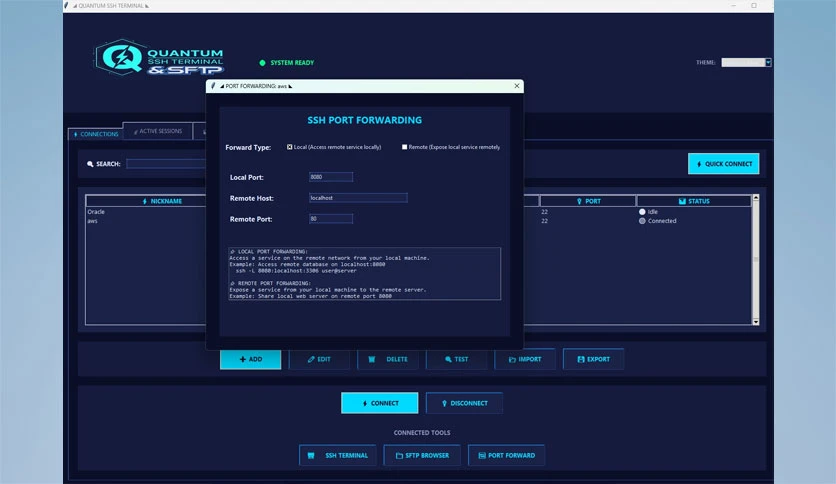836x484 pixels.
Task: Sort by the Status column header
Action: 694,201
